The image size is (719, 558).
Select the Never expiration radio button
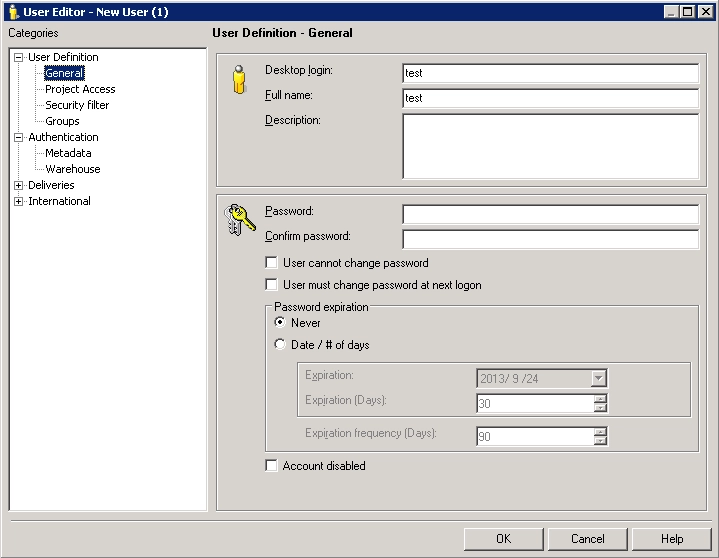pos(280,322)
